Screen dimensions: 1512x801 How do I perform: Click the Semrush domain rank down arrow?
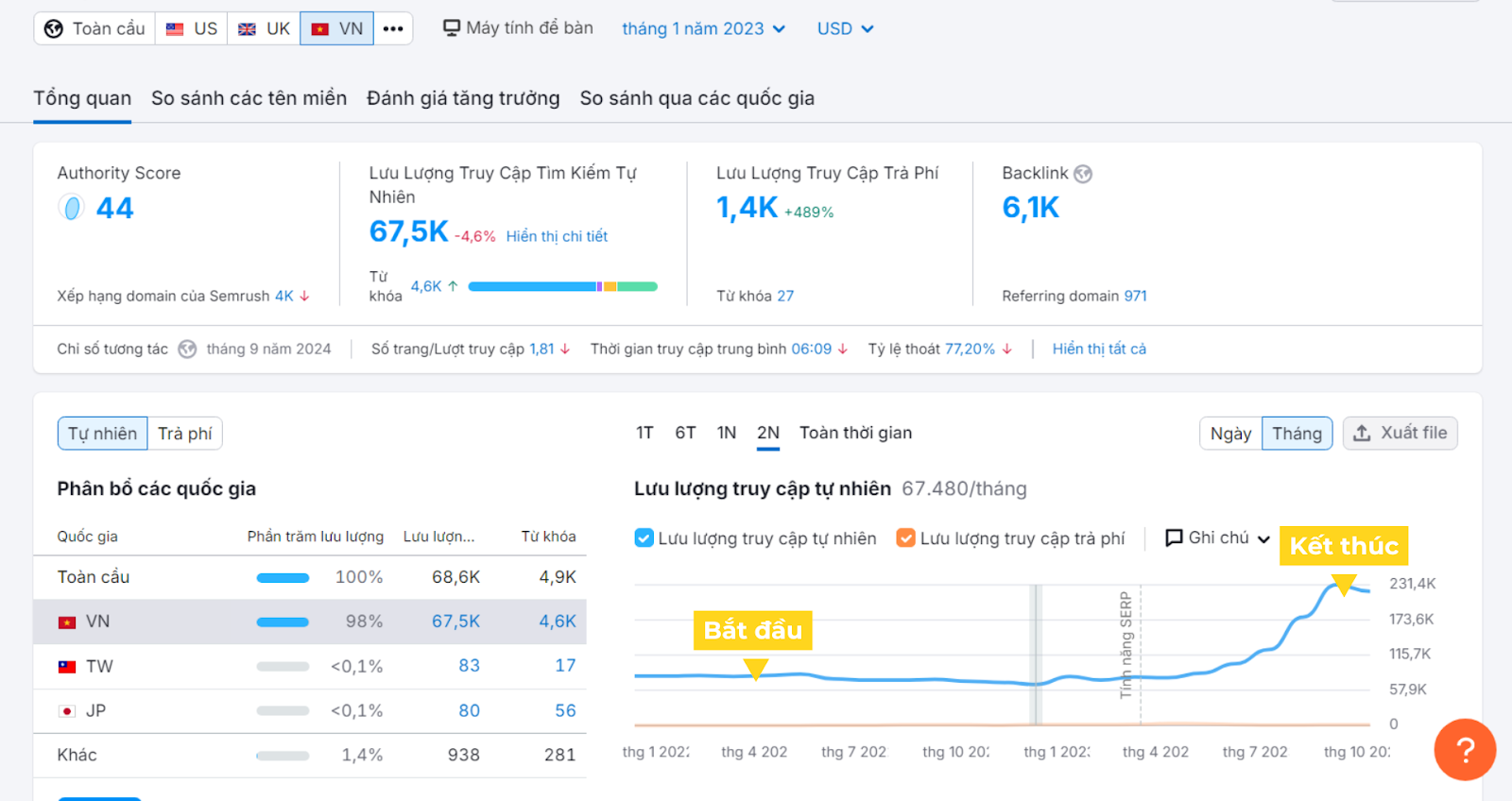[x=304, y=296]
